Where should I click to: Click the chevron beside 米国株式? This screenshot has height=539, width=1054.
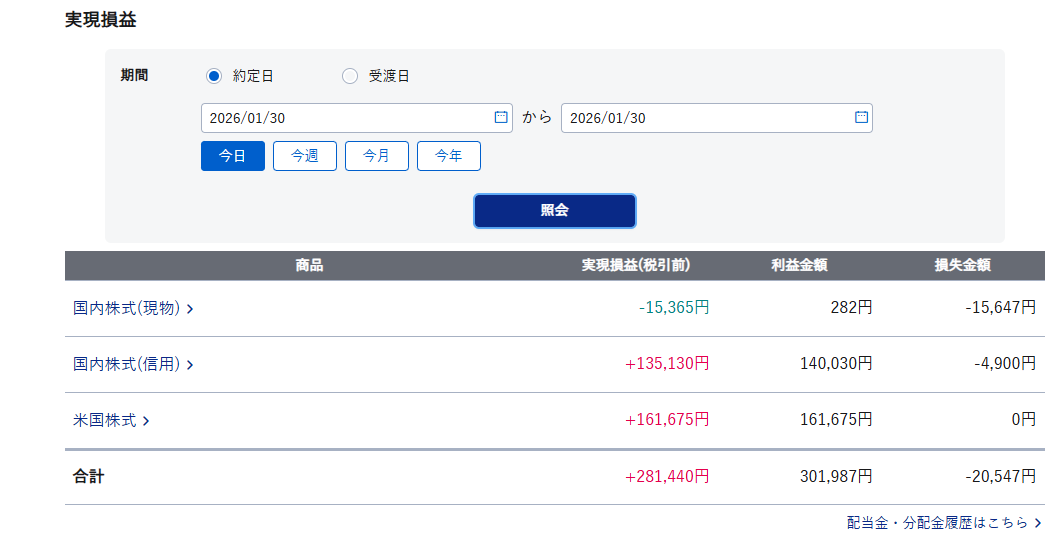coord(146,421)
